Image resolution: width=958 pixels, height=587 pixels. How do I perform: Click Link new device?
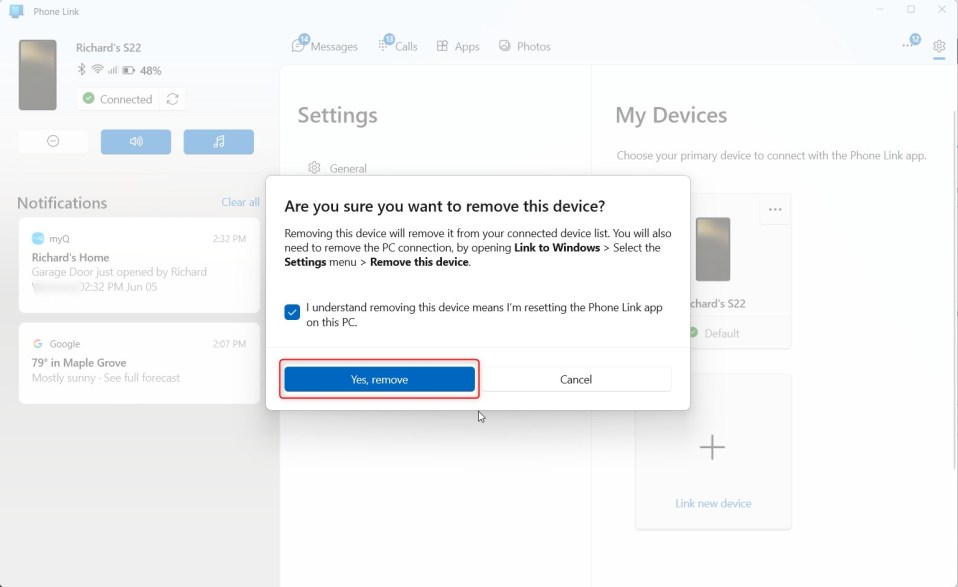(713, 503)
